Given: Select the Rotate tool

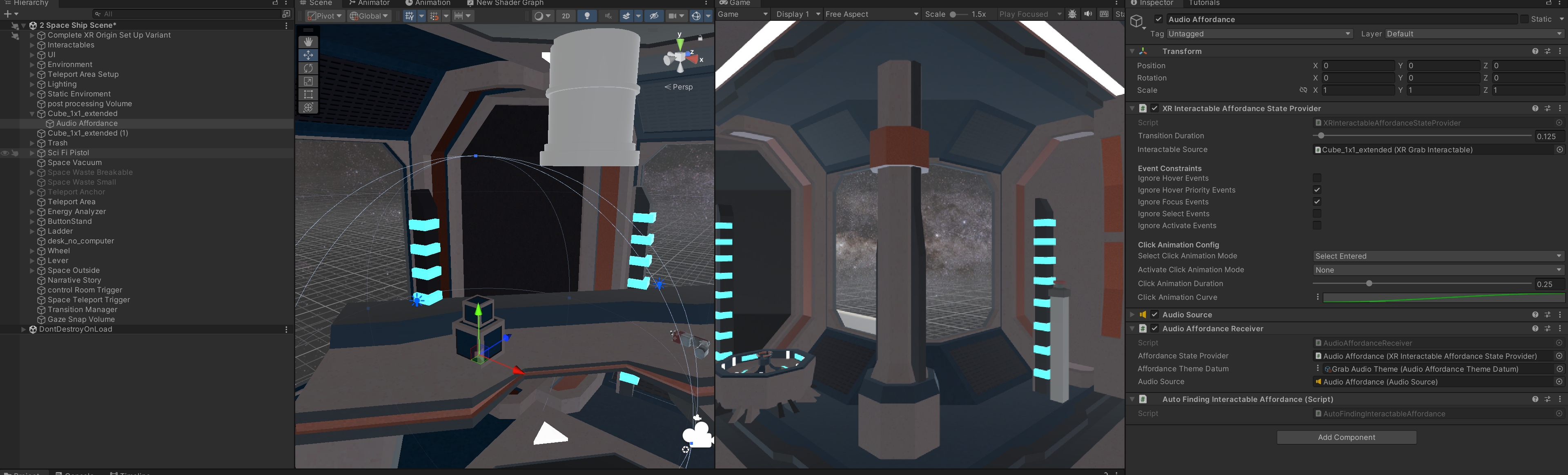Looking at the screenshot, I should point(309,68).
